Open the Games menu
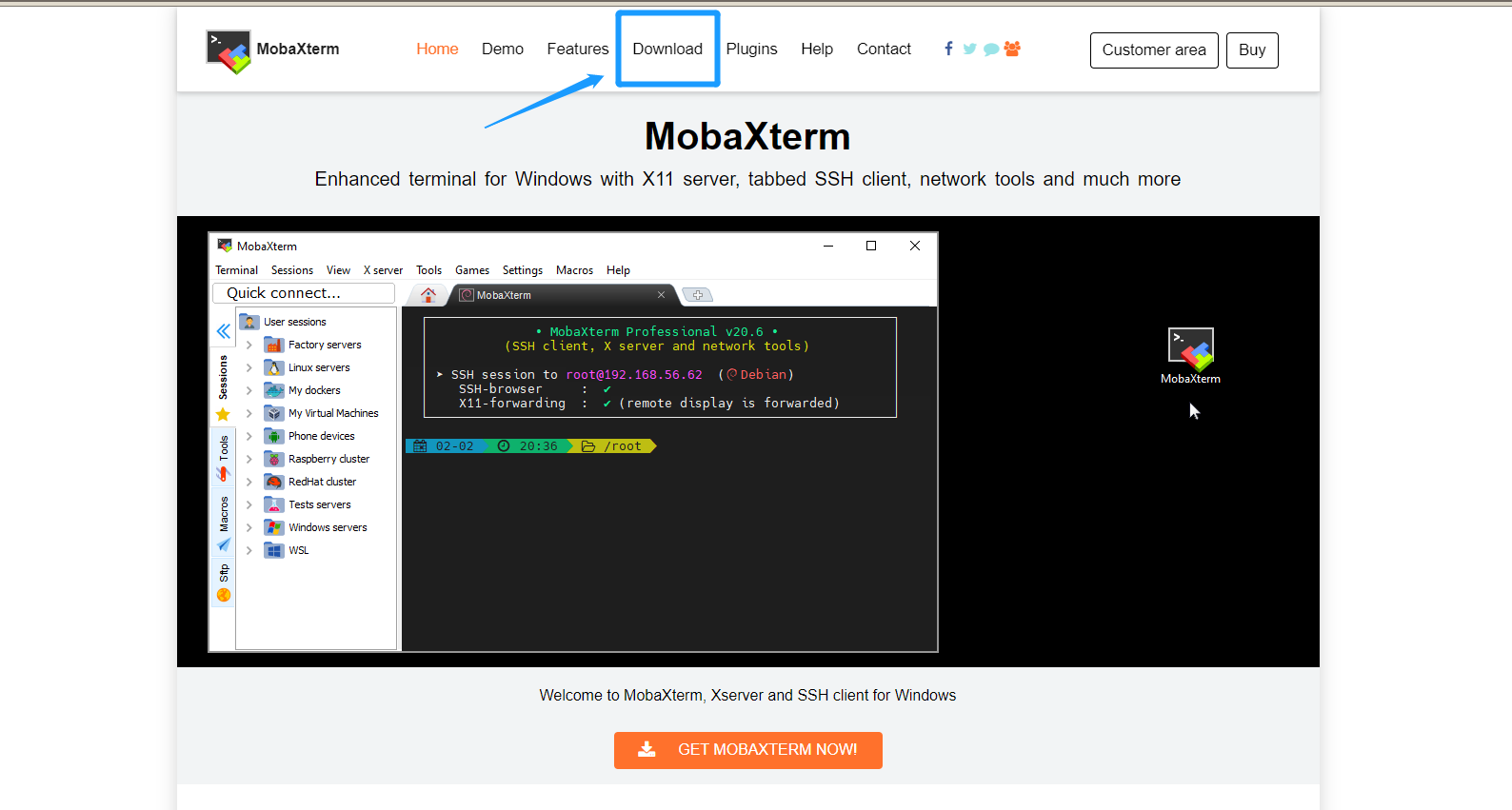Viewport: 1512px width, 810px height. [472, 270]
